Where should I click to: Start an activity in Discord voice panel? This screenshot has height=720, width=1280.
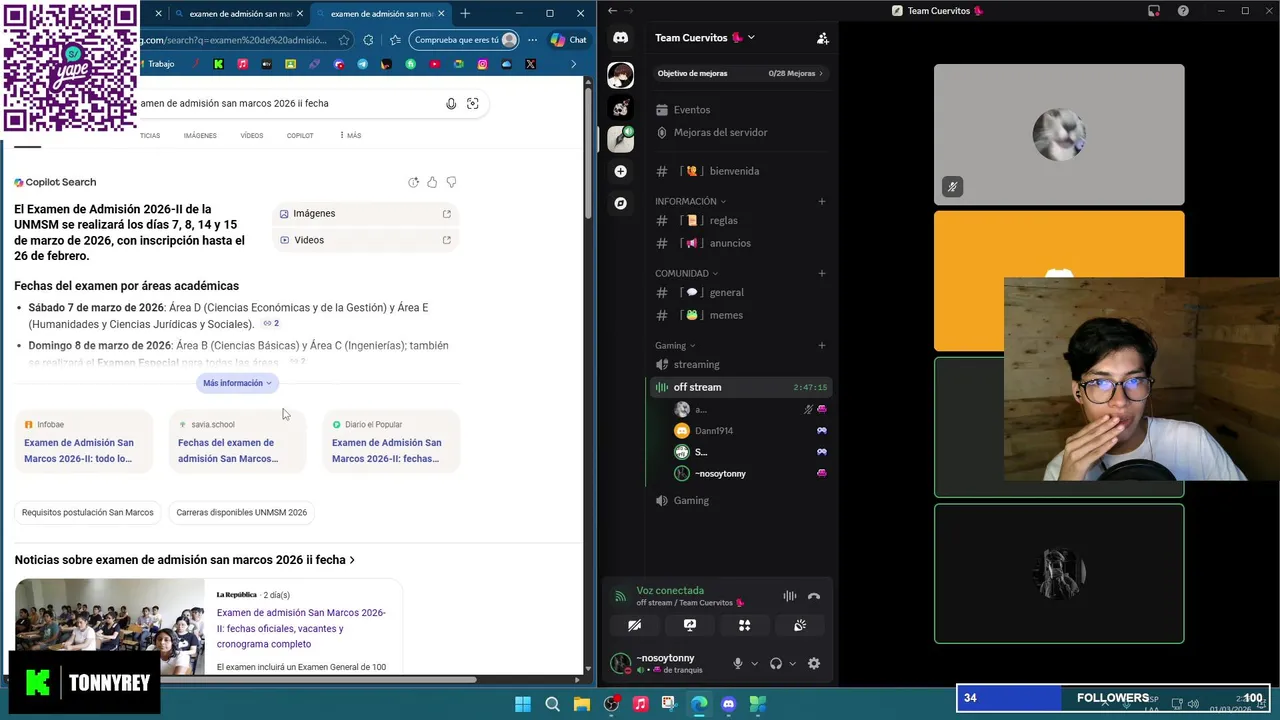[x=744, y=625]
